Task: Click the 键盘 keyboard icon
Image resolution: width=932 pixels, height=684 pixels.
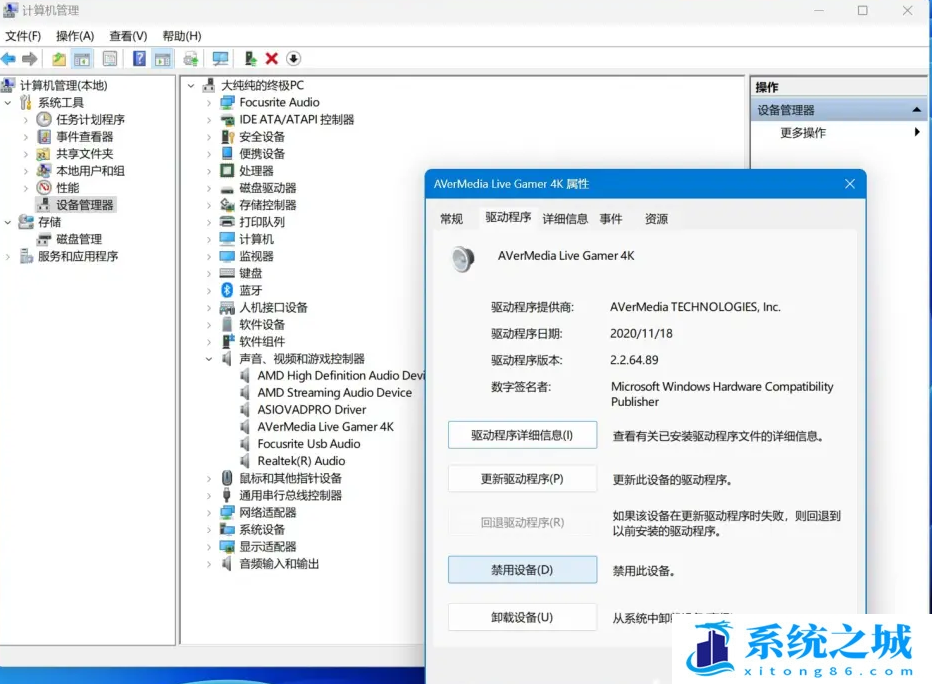Action: (227, 273)
